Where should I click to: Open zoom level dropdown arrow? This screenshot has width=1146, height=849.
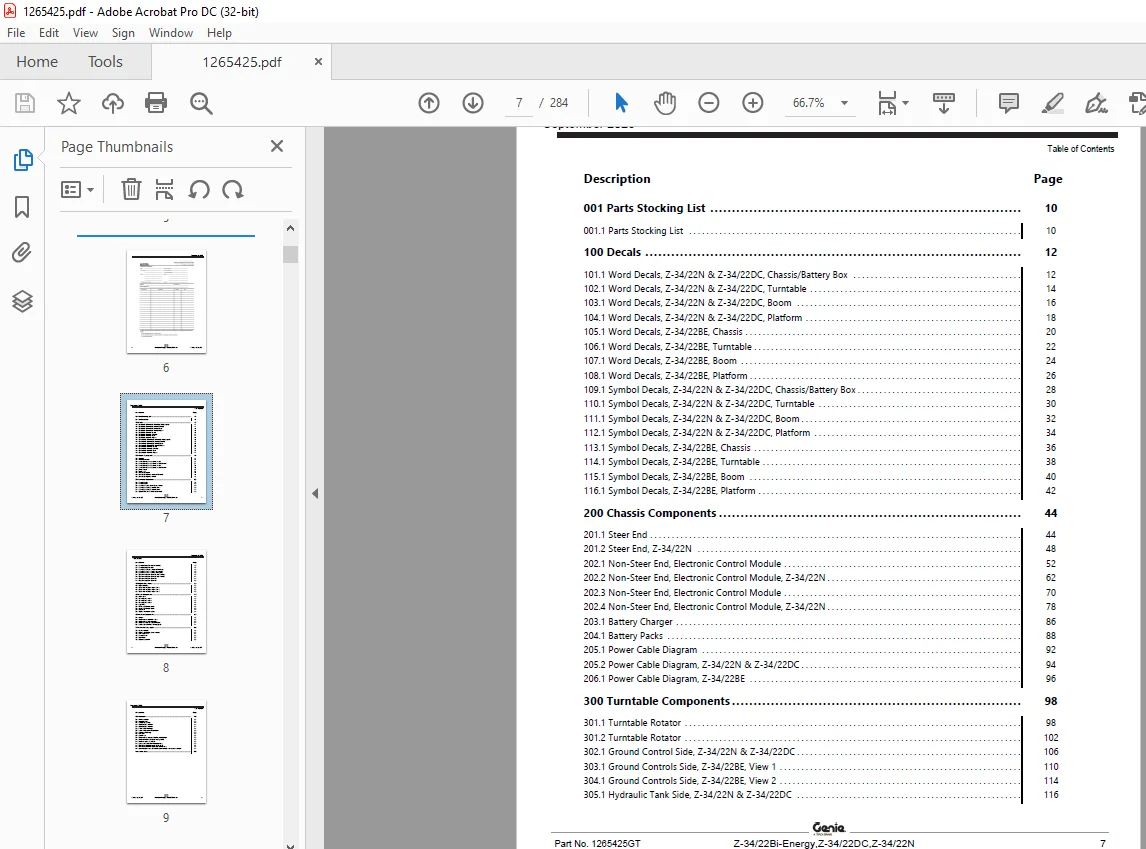[x=844, y=103]
